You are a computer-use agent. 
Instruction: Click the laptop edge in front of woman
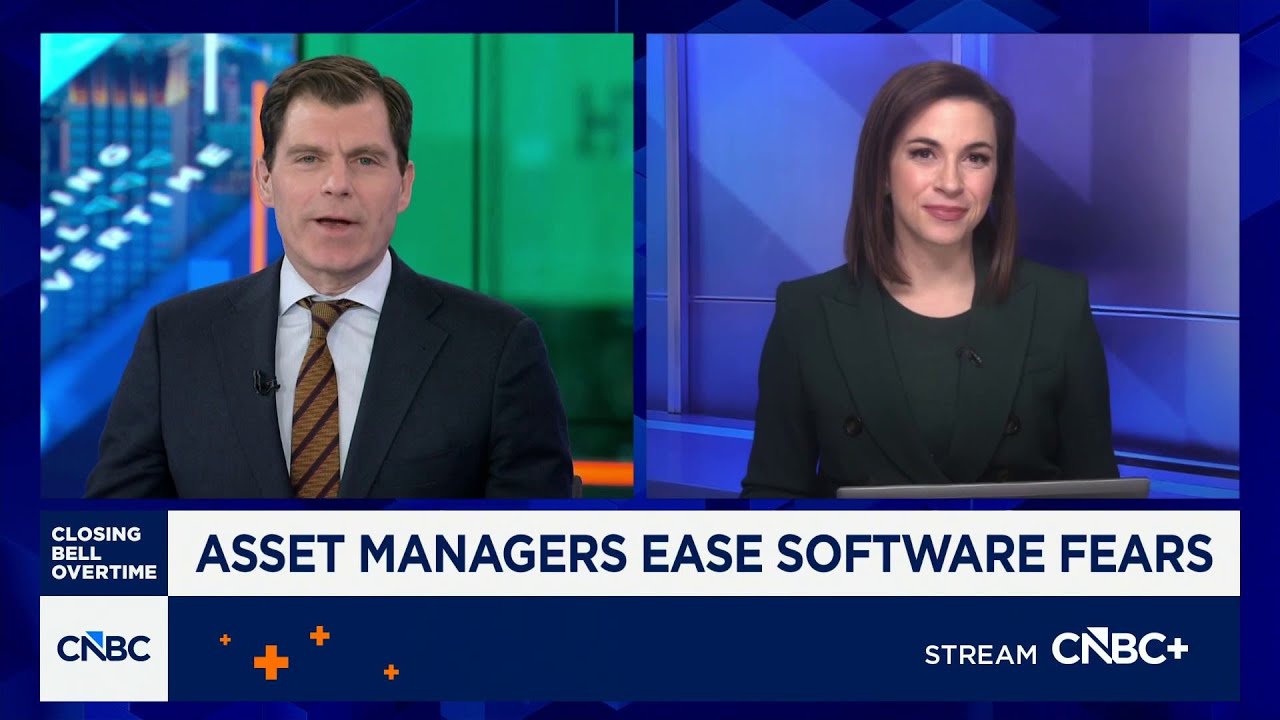[992, 489]
